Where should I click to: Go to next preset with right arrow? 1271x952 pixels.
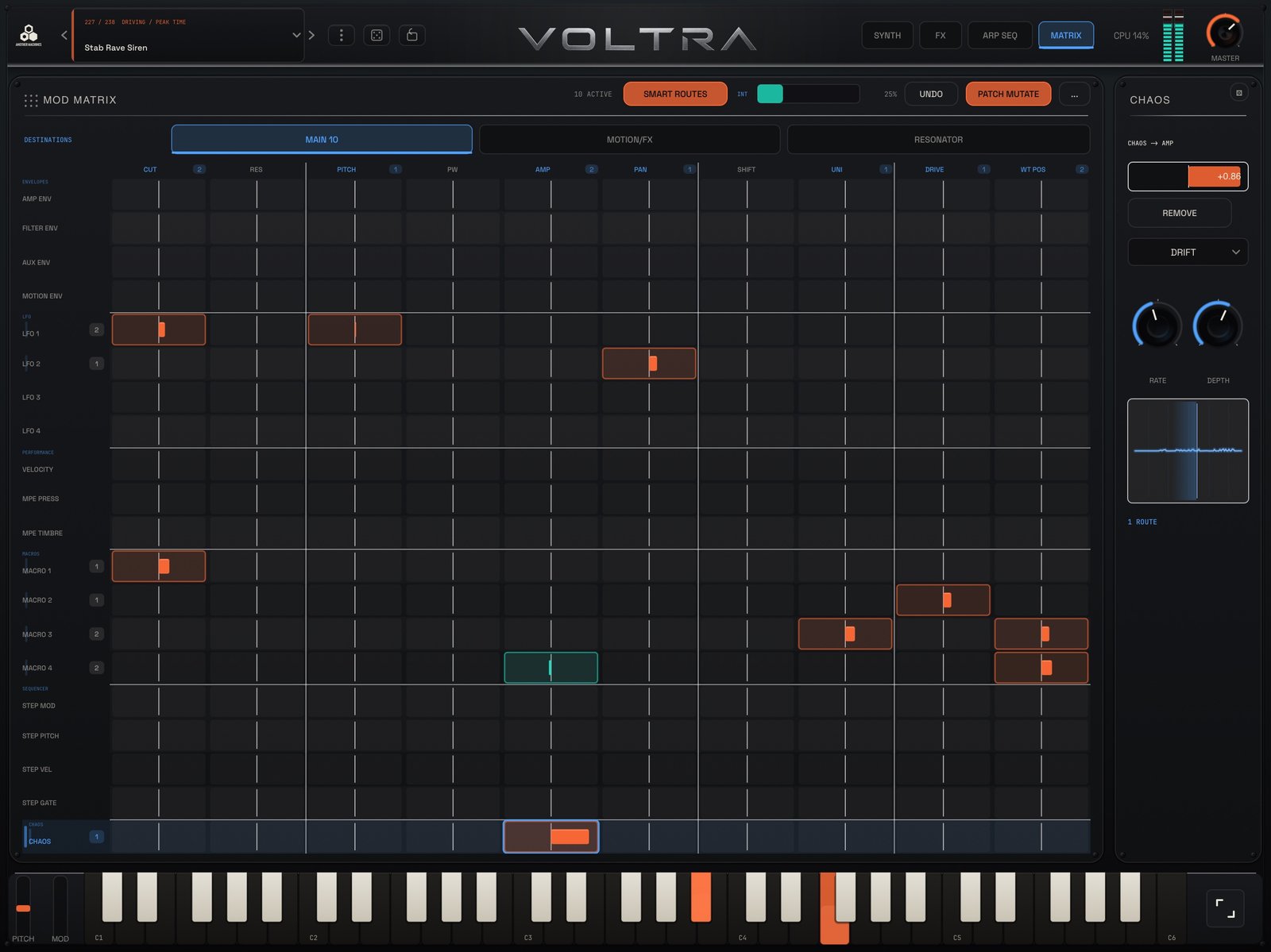click(x=311, y=35)
